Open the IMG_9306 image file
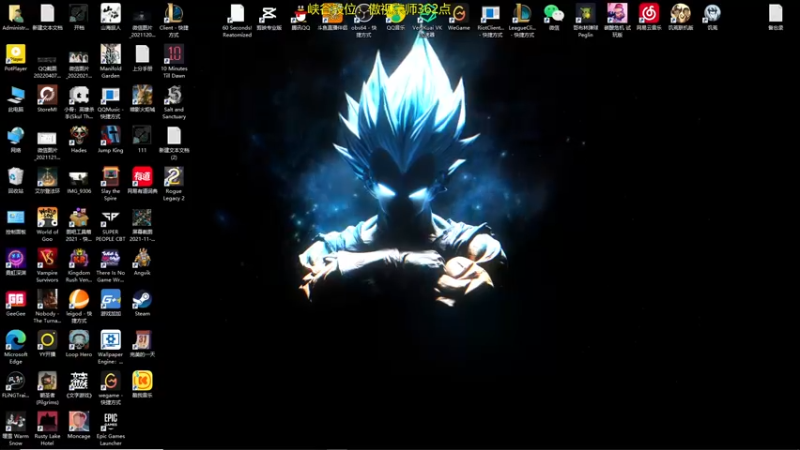This screenshot has height=450, width=800. tap(79, 180)
